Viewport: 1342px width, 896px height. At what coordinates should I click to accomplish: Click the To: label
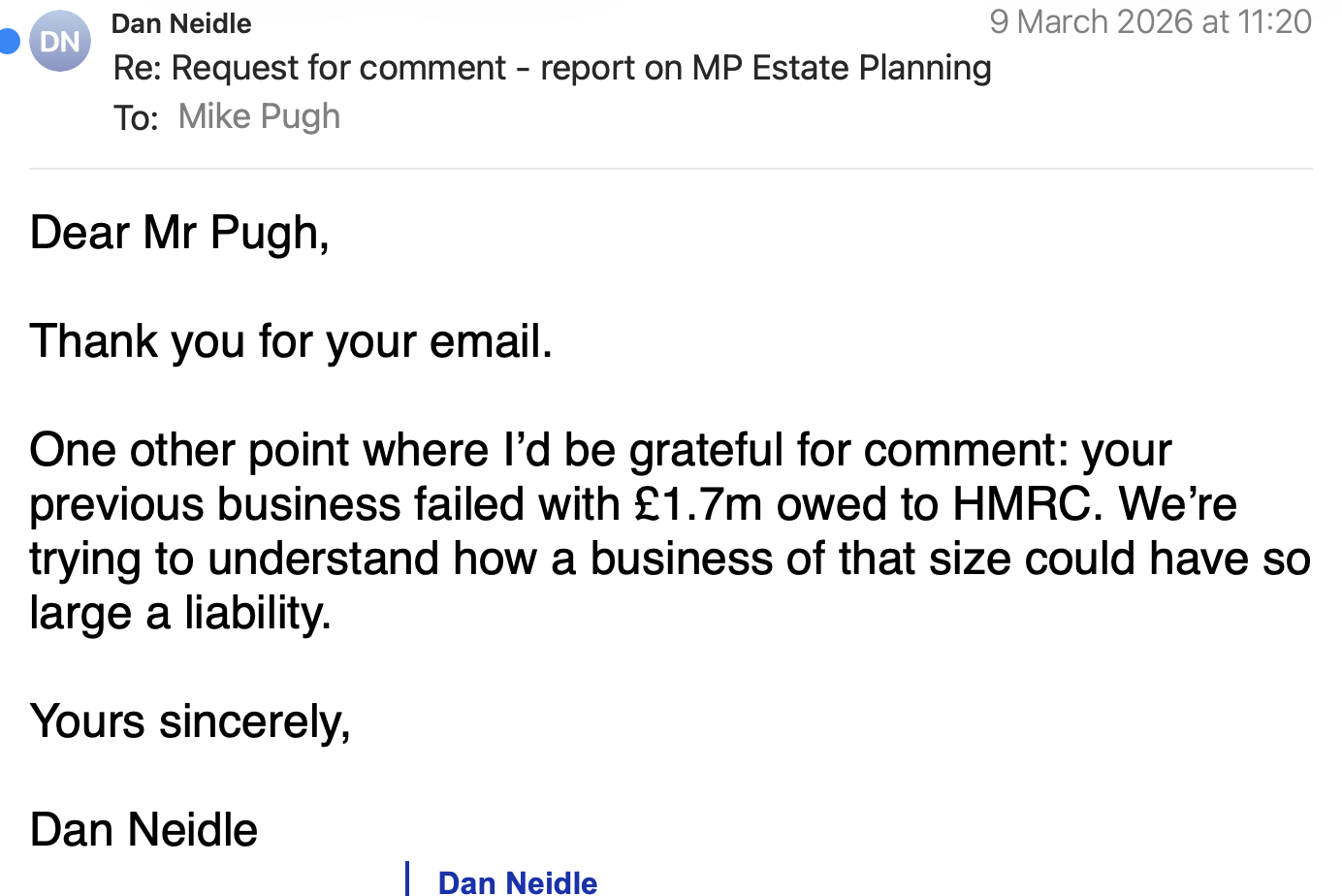136,116
